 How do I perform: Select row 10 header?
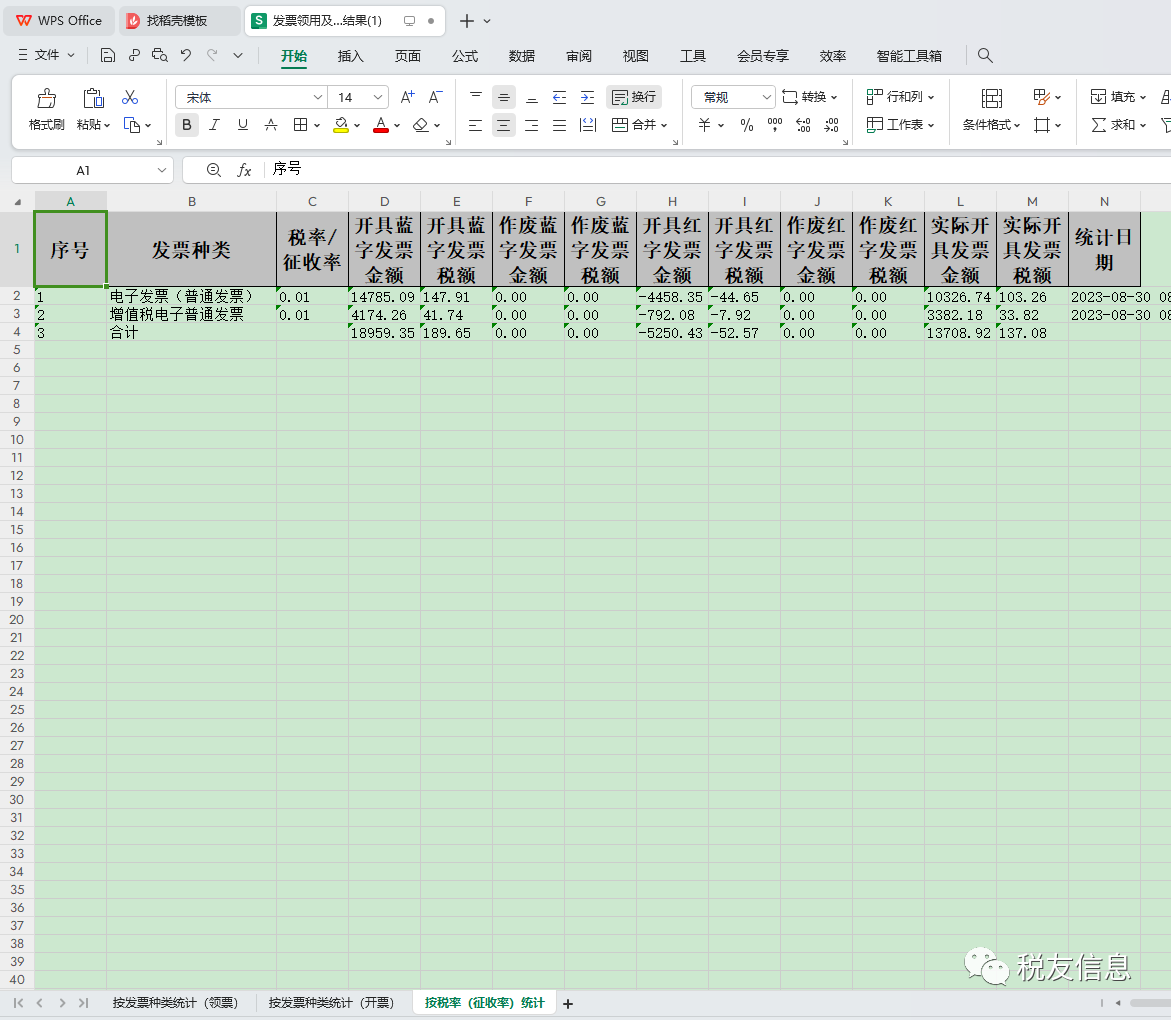coord(17,440)
